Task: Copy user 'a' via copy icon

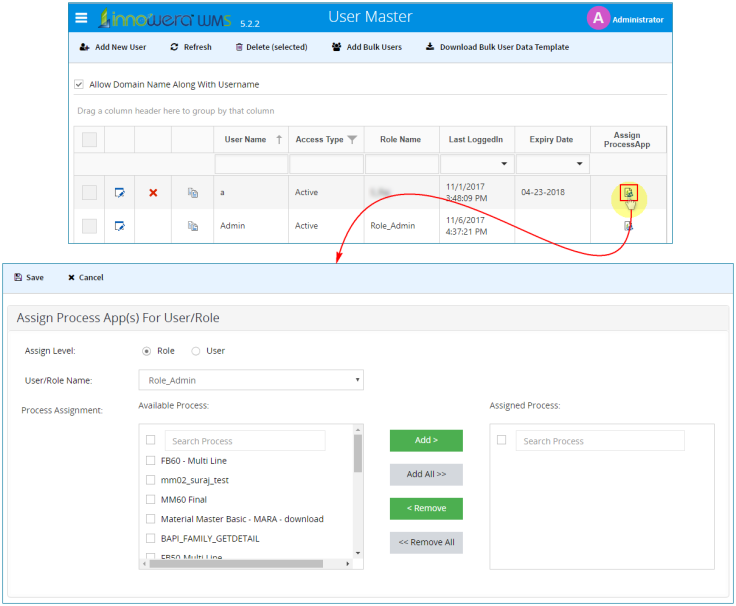Action: point(193,192)
